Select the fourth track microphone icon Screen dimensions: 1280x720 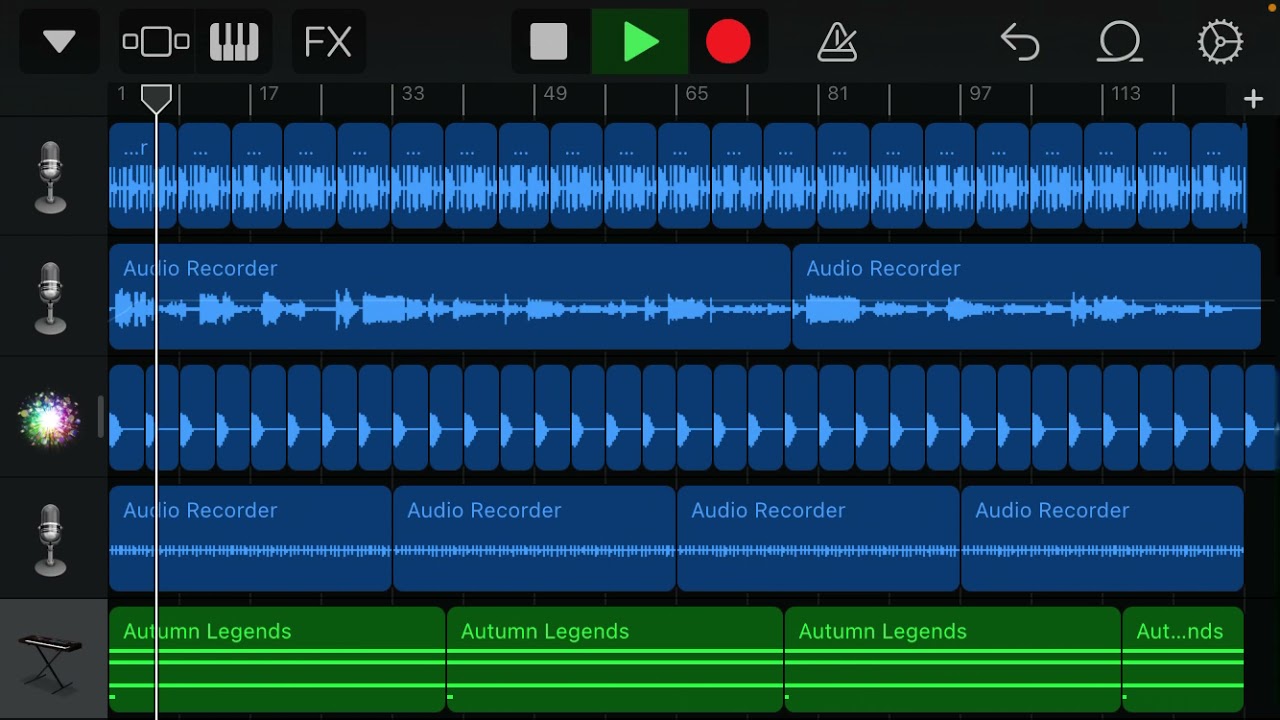50,540
